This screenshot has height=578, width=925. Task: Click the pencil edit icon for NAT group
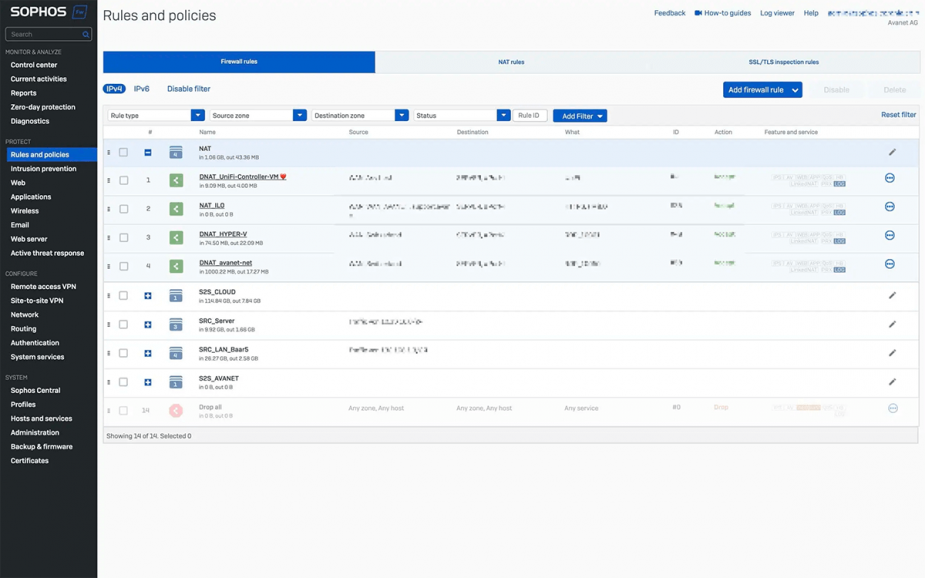point(892,152)
